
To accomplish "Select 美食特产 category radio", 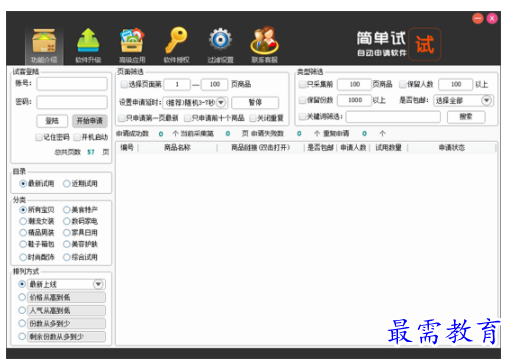I will (67, 210).
